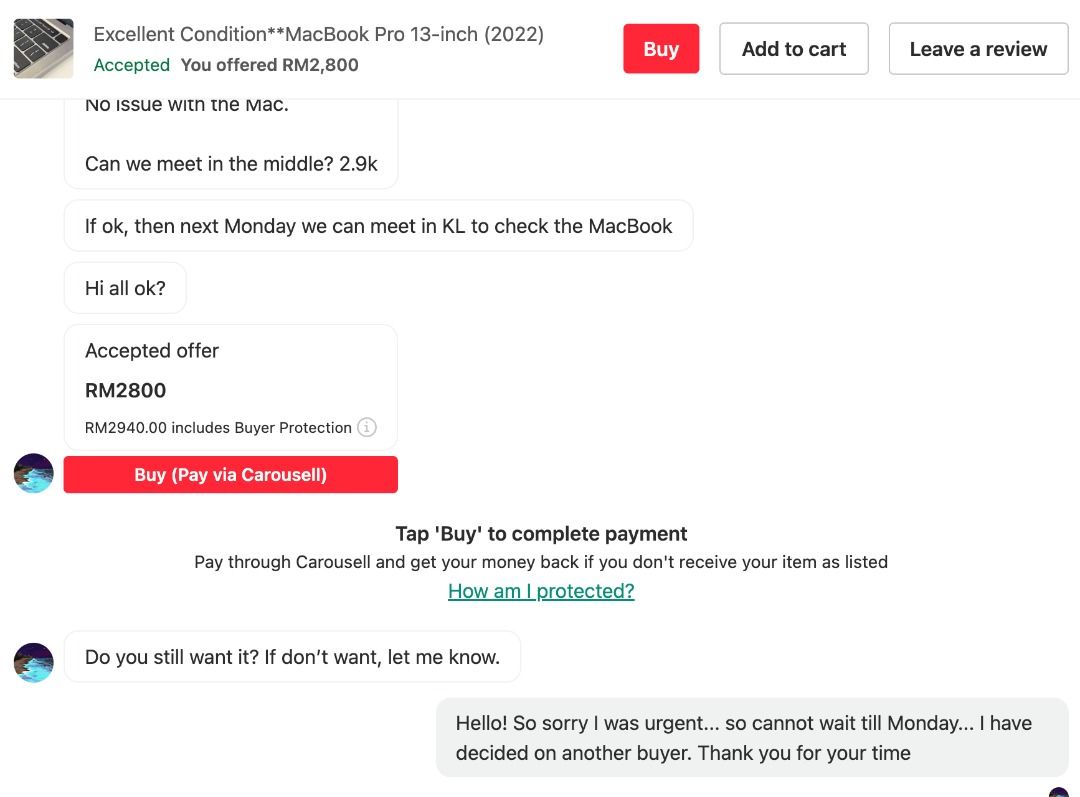The height and width of the screenshot is (797, 1080).
Task: Click Buy (Pay via Carousell) button
Action: 231,475
